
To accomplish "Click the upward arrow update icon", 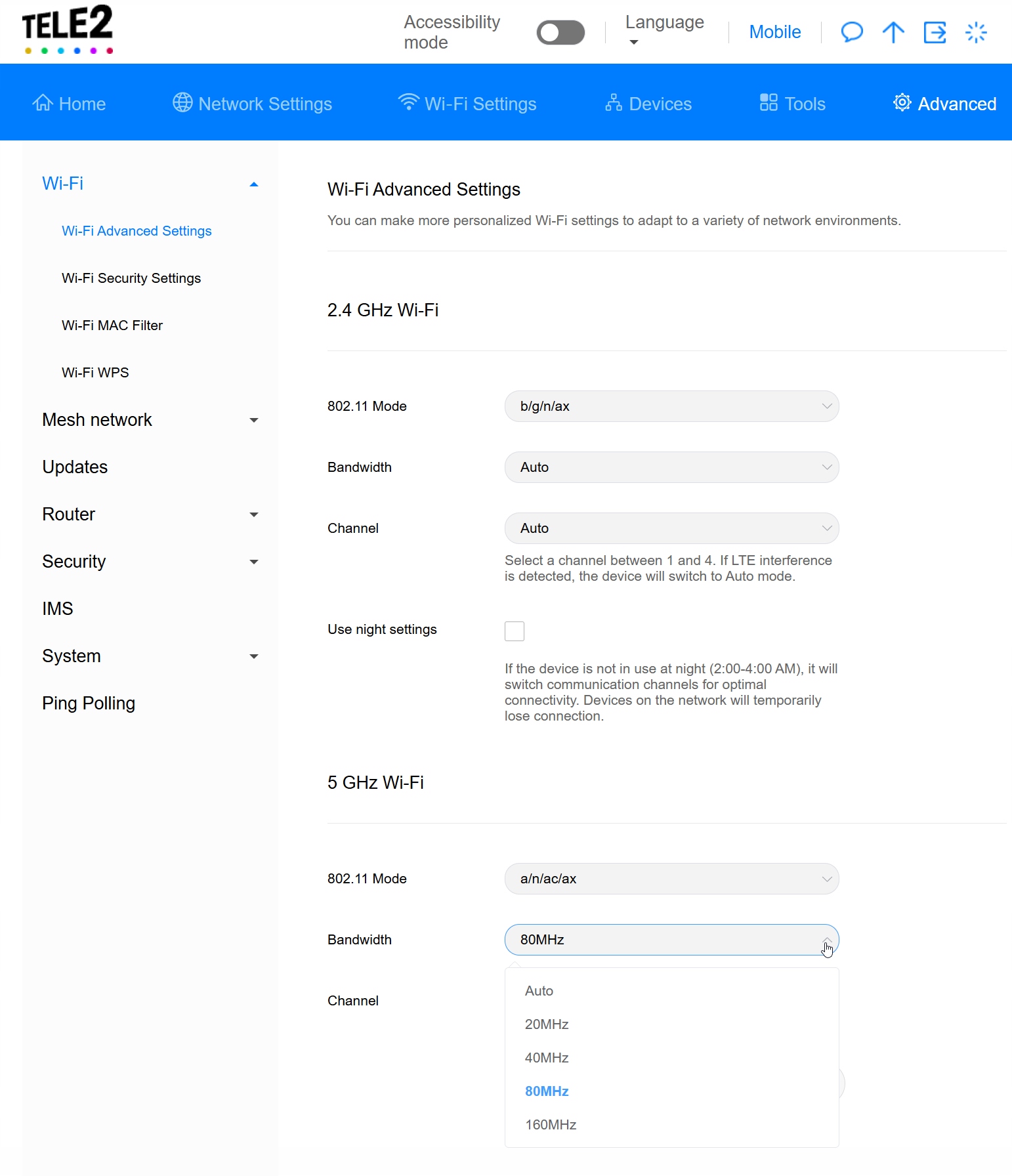I will tap(893, 32).
